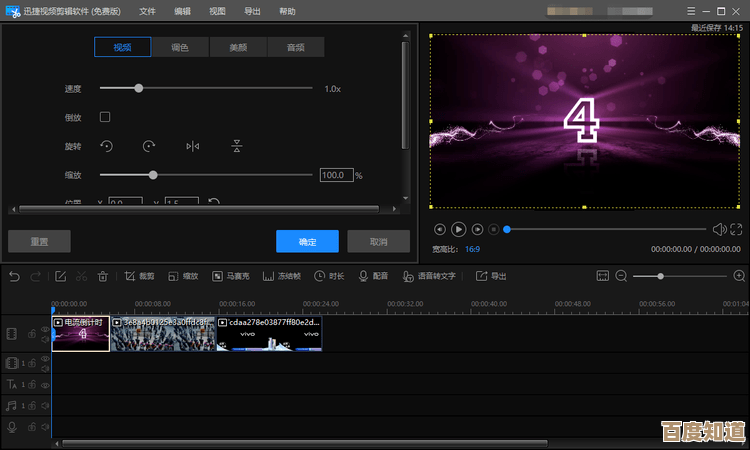Open the 冻结帧 freeze frame tool
The image size is (750, 450).
[x=282, y=276]
